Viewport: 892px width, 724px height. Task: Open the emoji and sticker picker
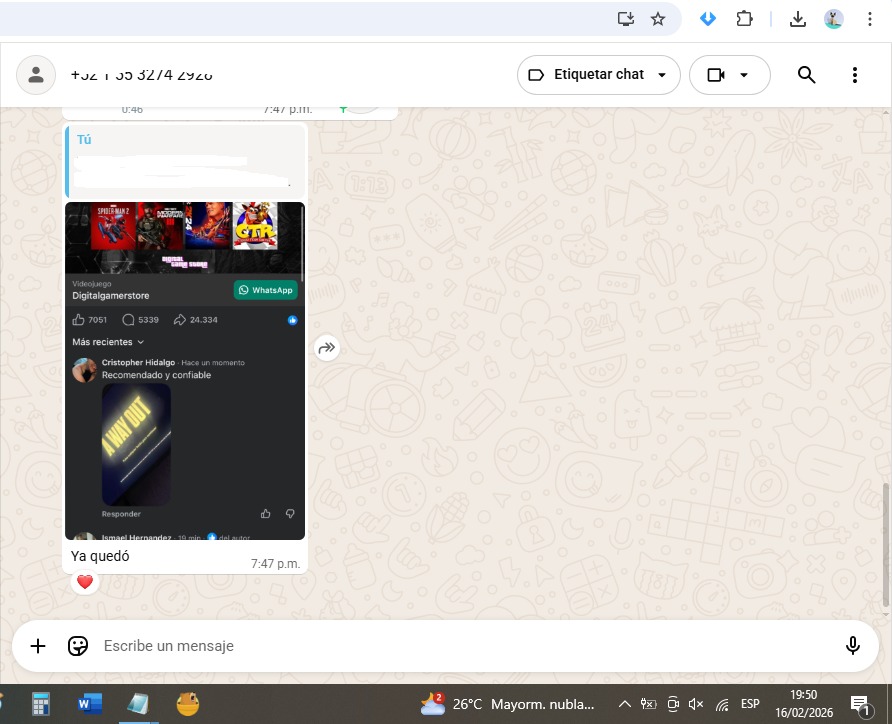pos(77,646)
